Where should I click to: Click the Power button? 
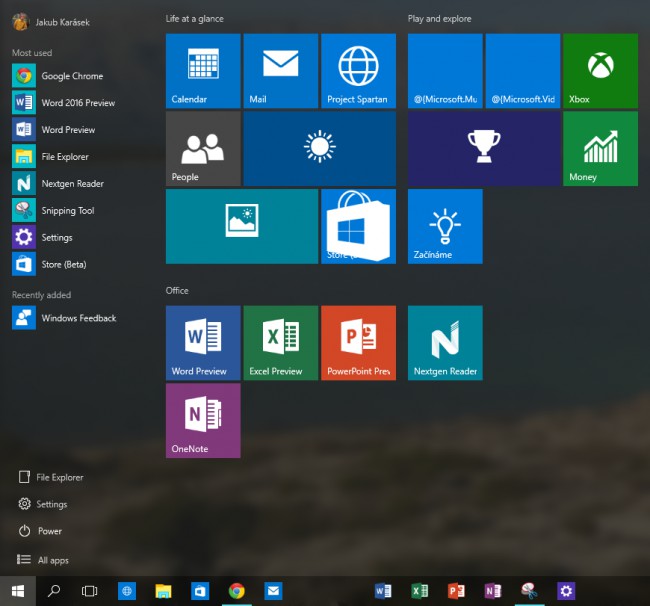[40, 531]
